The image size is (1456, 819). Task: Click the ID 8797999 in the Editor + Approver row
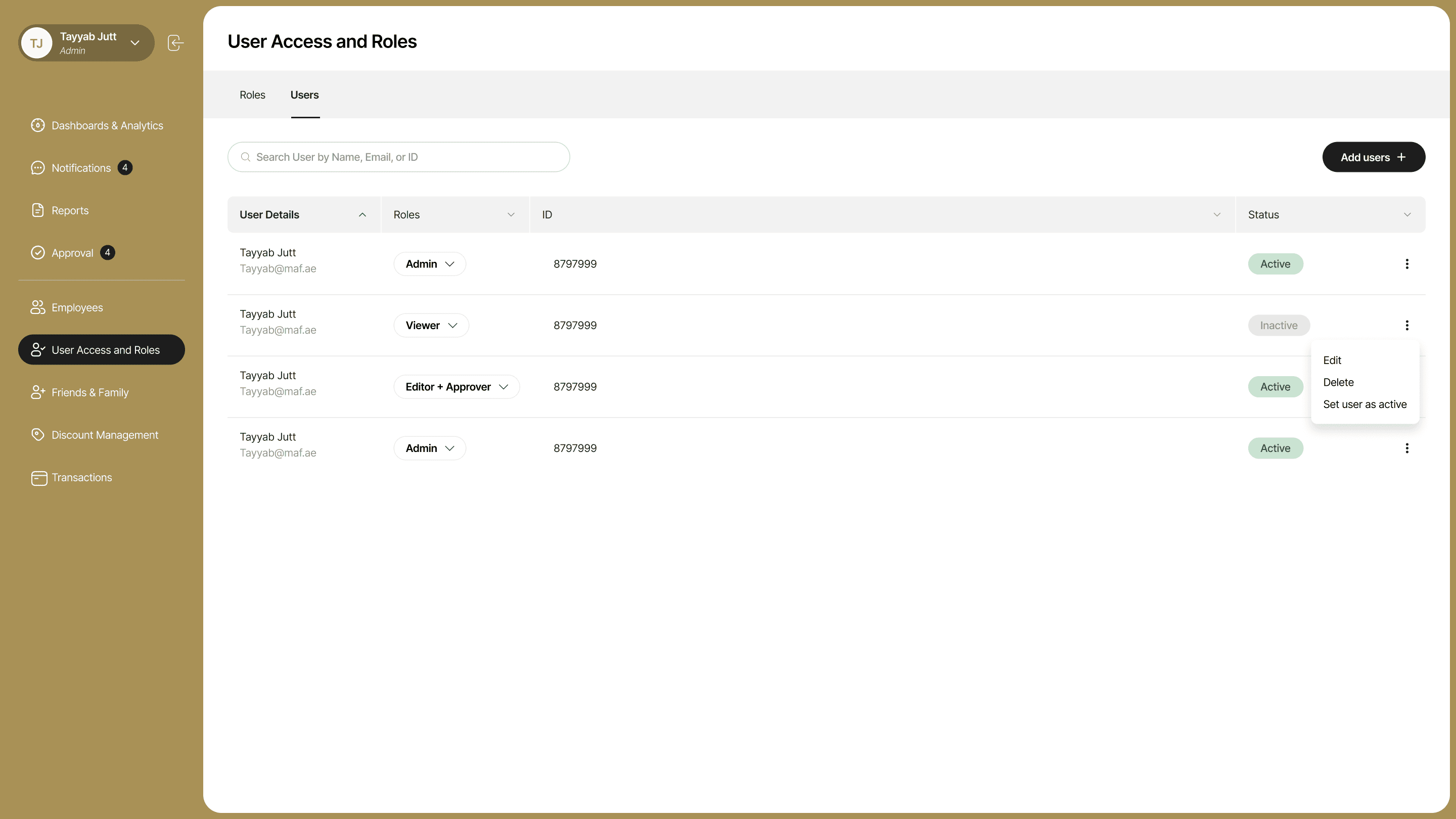pyautogui.click(x=575, y=387)
